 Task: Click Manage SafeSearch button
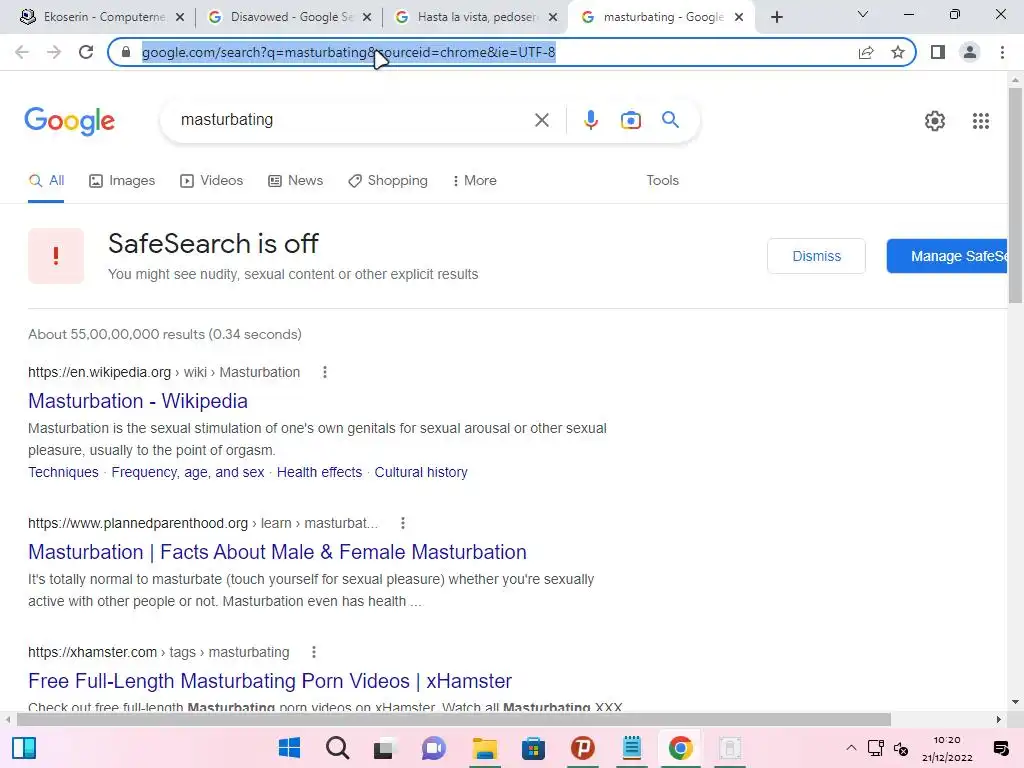[x=948, y=256]
